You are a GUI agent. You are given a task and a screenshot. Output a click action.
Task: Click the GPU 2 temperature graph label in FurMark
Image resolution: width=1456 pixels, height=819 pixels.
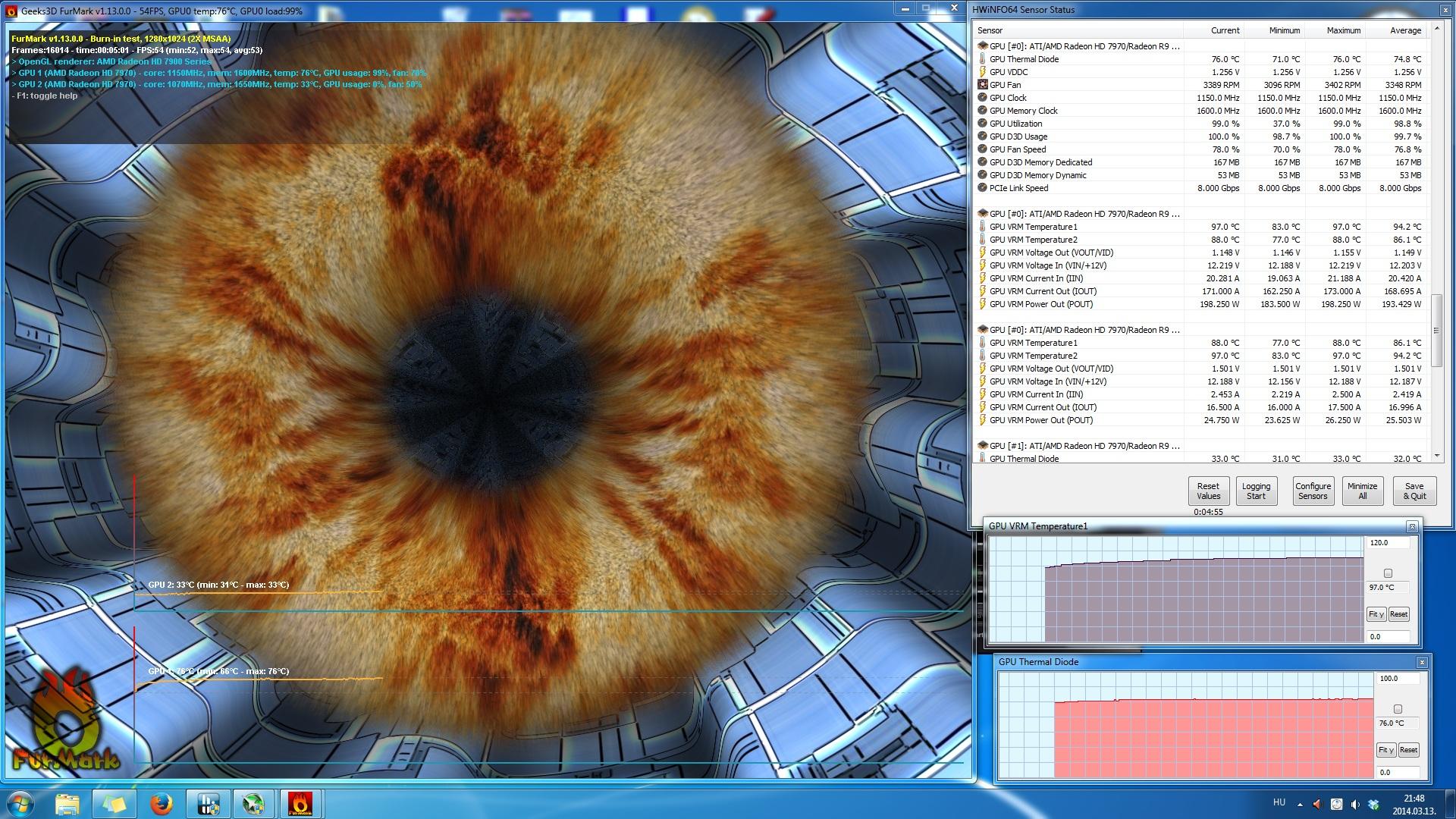pyautogui.click(x=218, y=585)
